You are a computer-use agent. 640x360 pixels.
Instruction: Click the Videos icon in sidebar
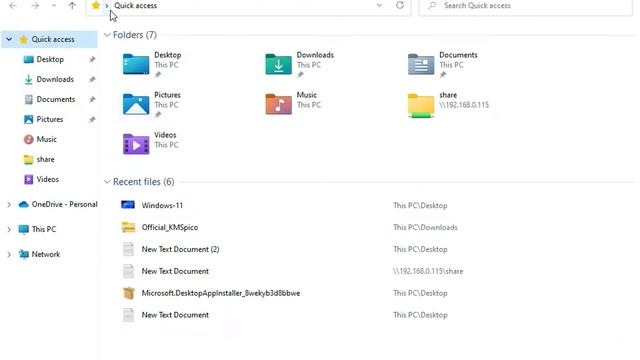(x=29, y=179)
